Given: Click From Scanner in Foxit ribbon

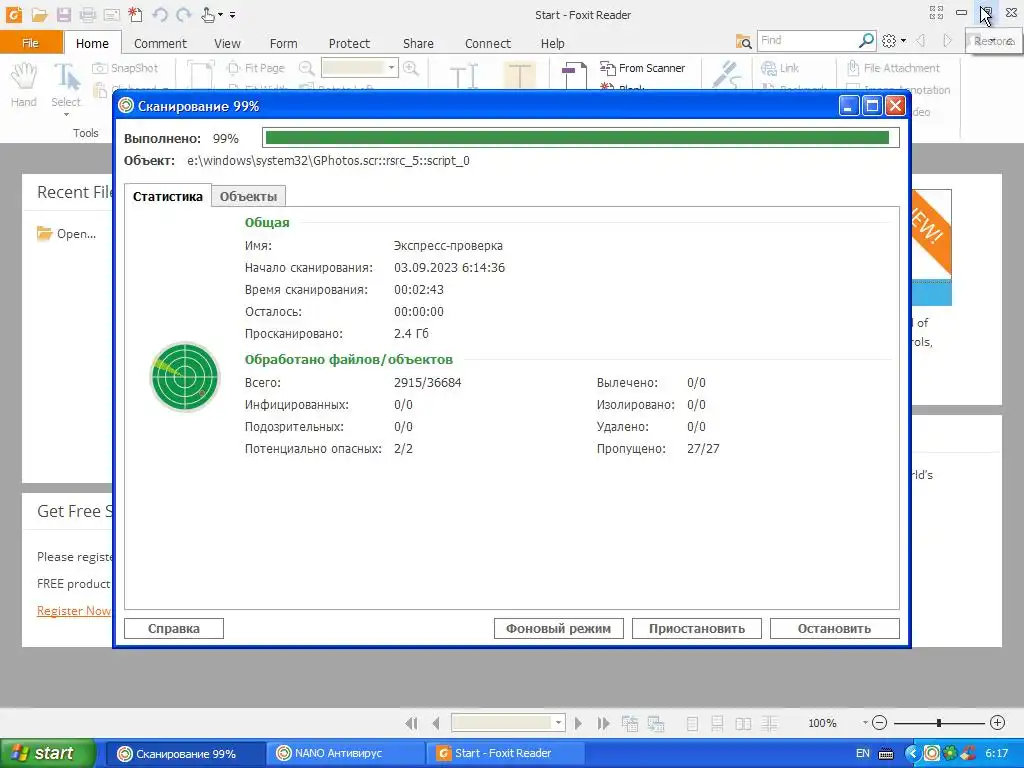Looking at the screenshot, I should tap(643, 68).
